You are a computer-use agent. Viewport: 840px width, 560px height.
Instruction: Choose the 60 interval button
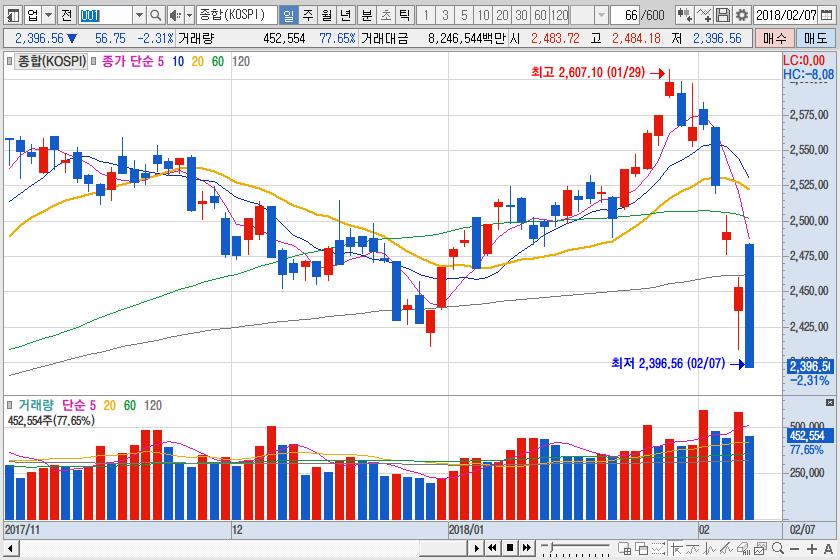541,15
